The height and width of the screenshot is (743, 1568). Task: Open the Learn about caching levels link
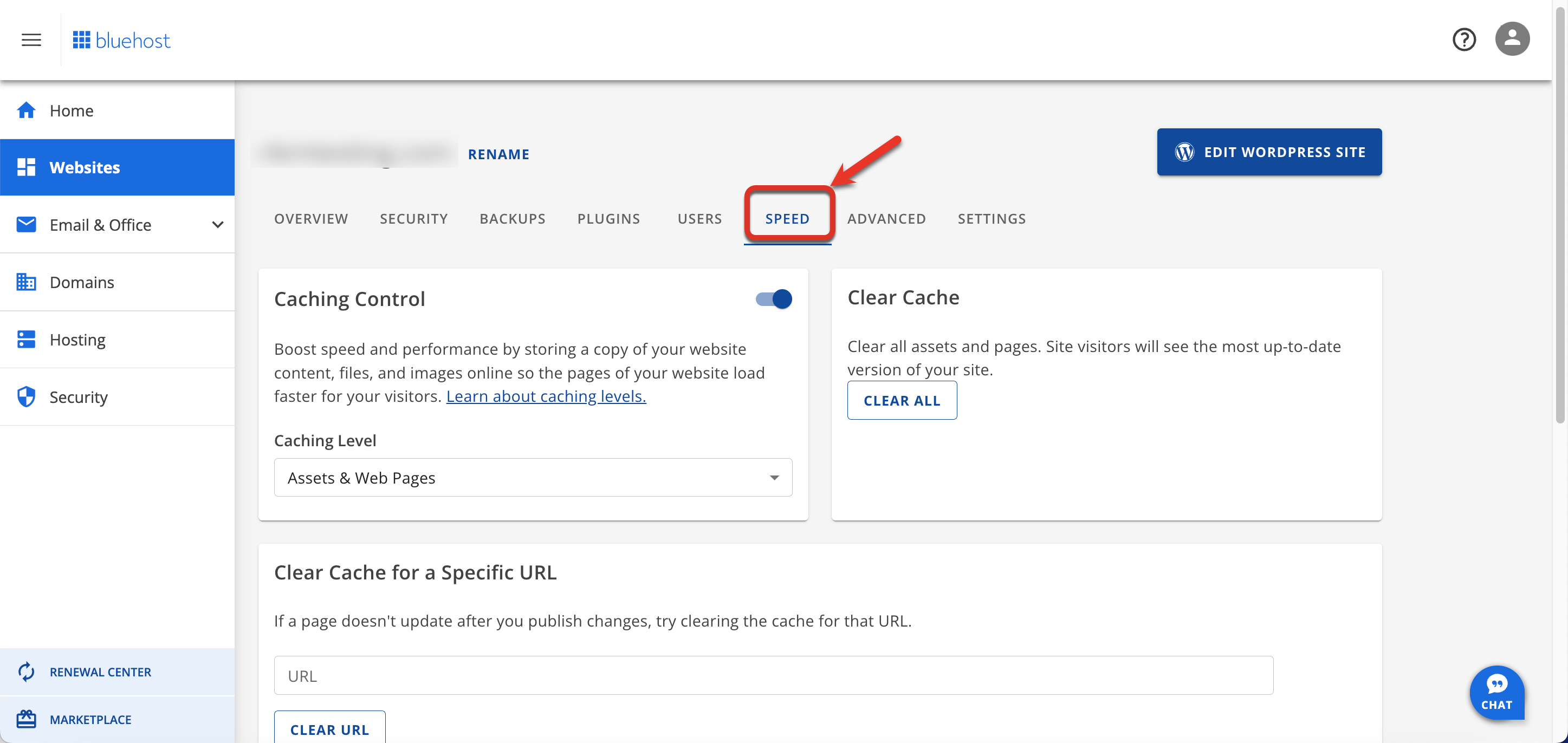546,396
